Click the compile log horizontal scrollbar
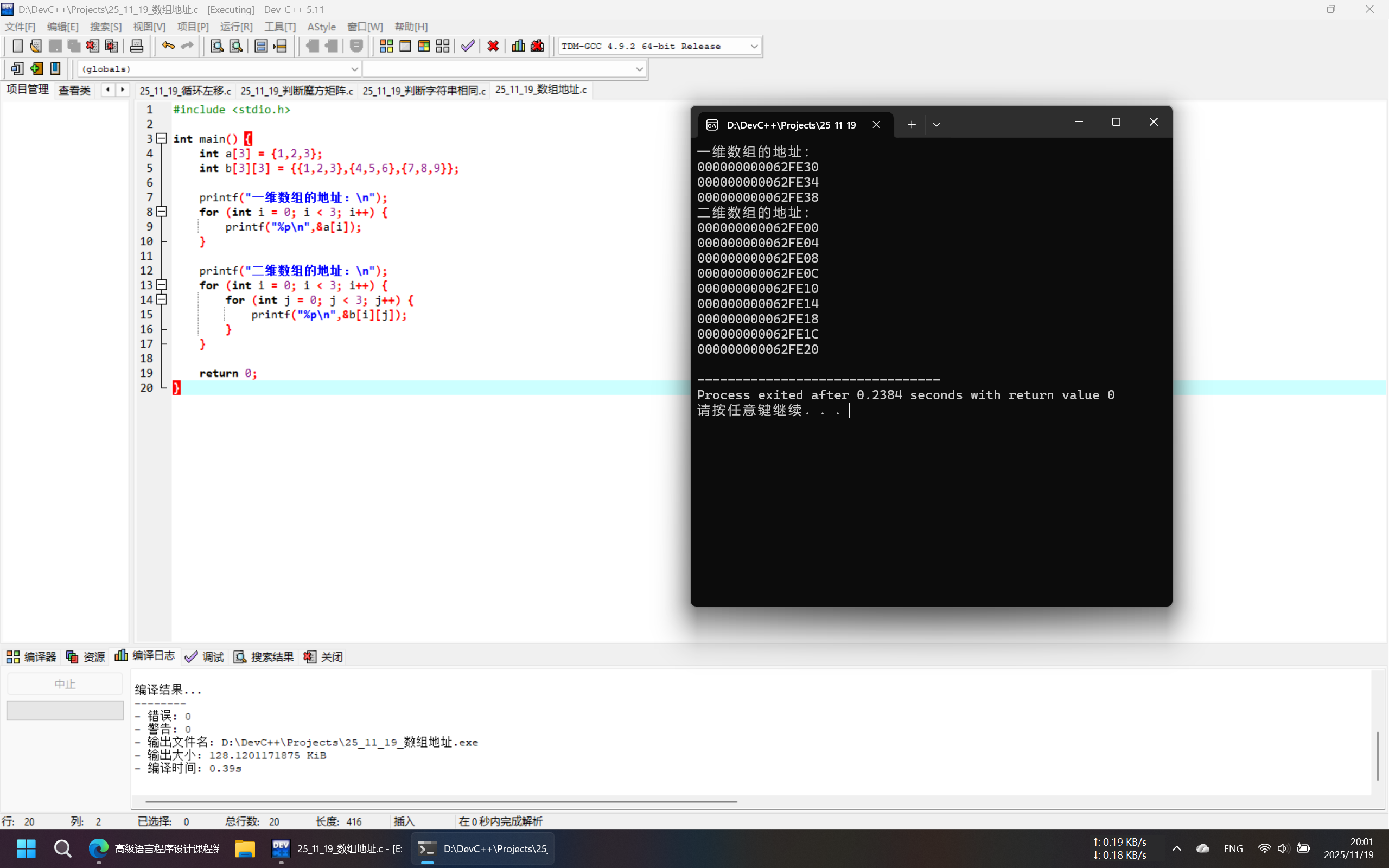Image resolution: width=1389 pixels, height=868 pixels. (x=441, y=801)
